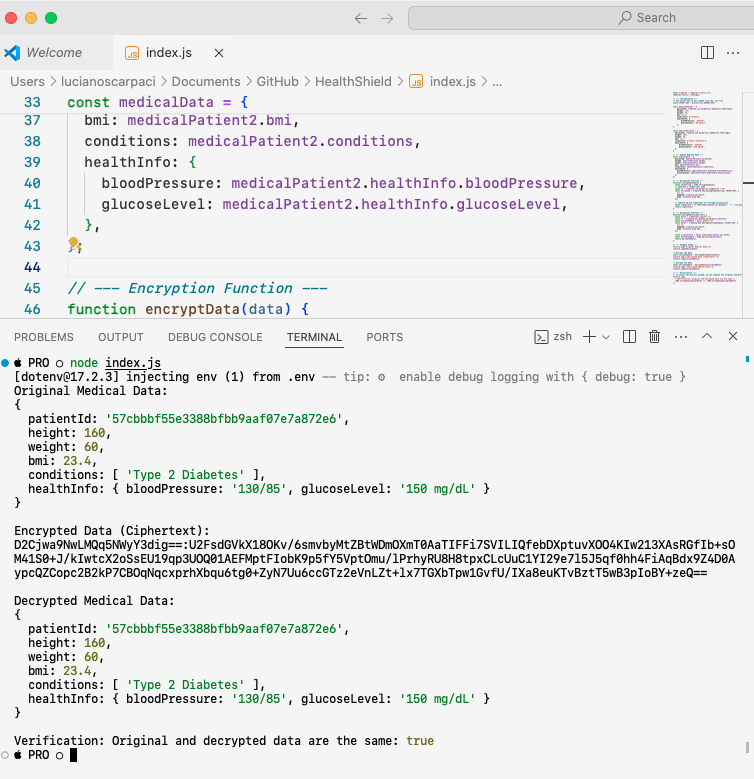This screenshot has width=754, height=779.
Task: Click 'Original Medical Data:' terminal line
Action: [x=90, y=391]
